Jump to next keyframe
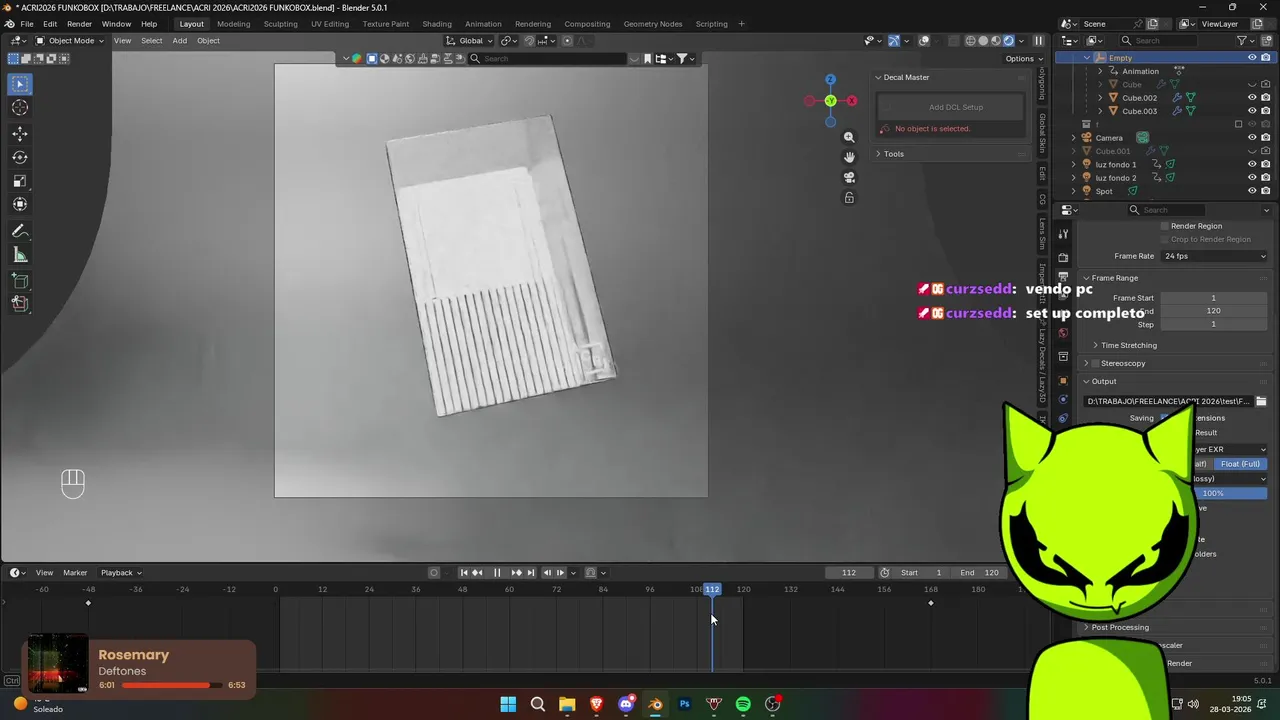 pos(516,572)
